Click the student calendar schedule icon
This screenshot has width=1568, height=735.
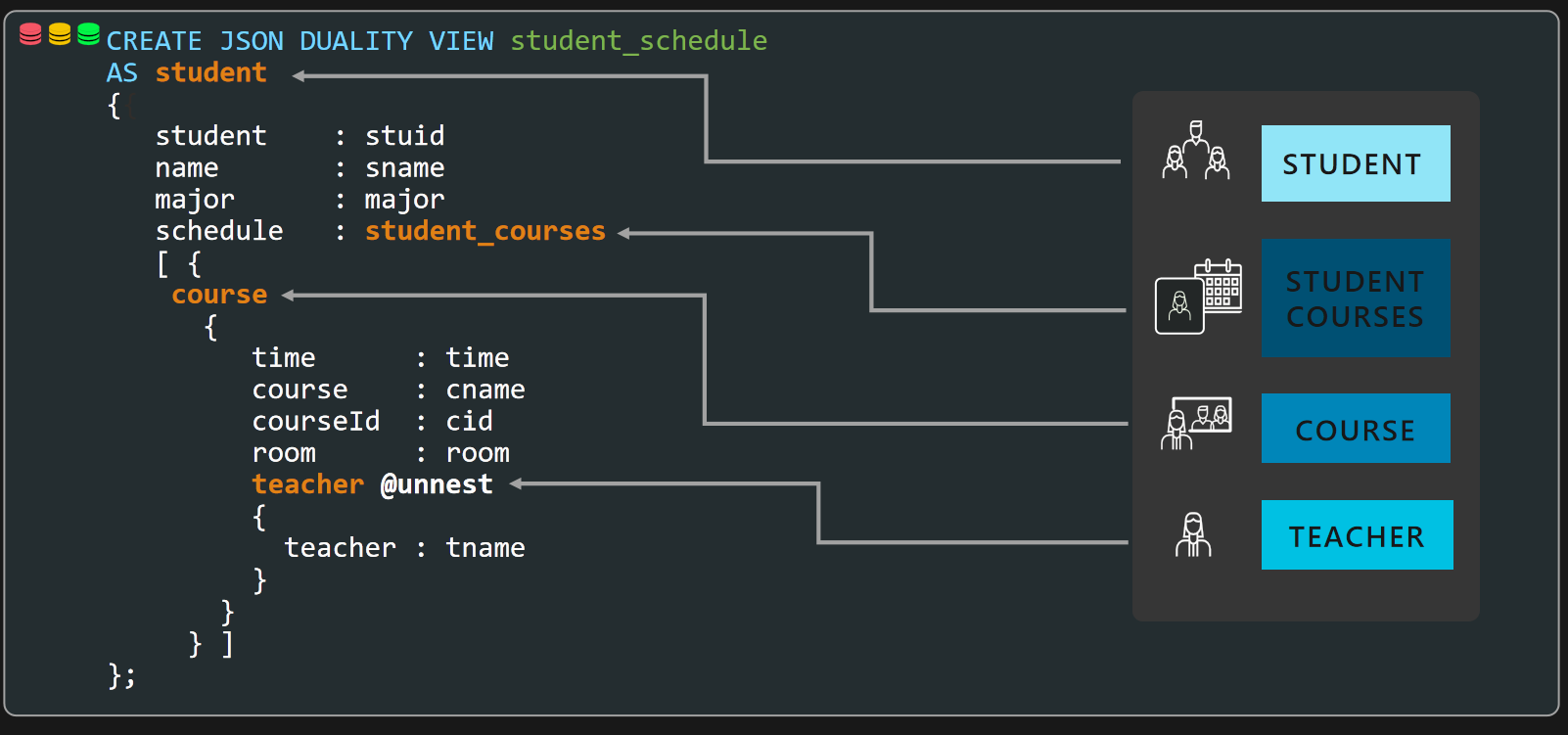pos(1198,298)
